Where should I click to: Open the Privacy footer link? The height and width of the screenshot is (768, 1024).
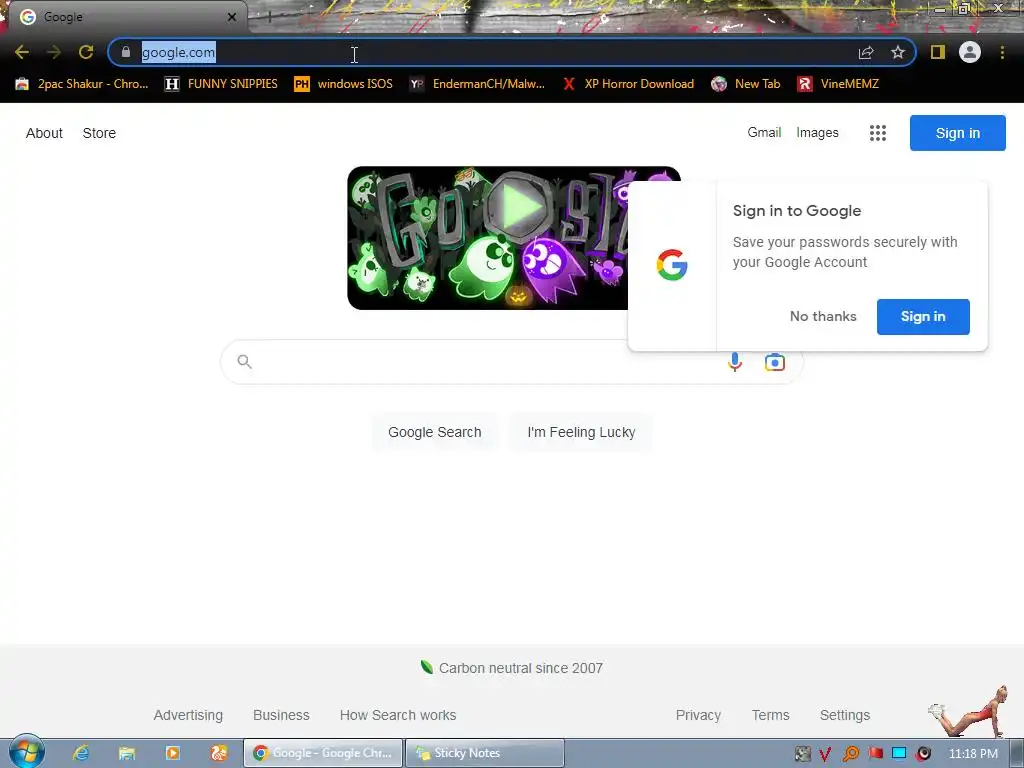tap(698, 715)
